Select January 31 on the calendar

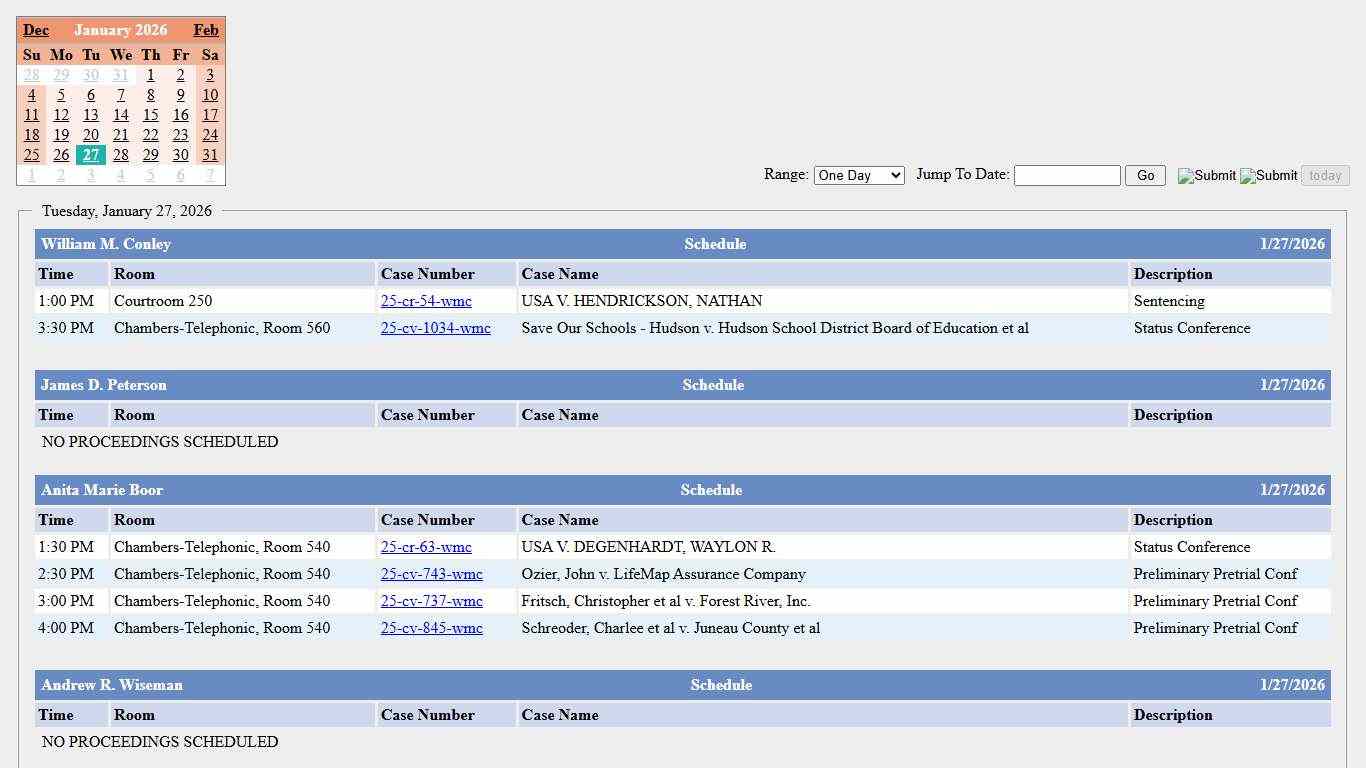[210, 155]
